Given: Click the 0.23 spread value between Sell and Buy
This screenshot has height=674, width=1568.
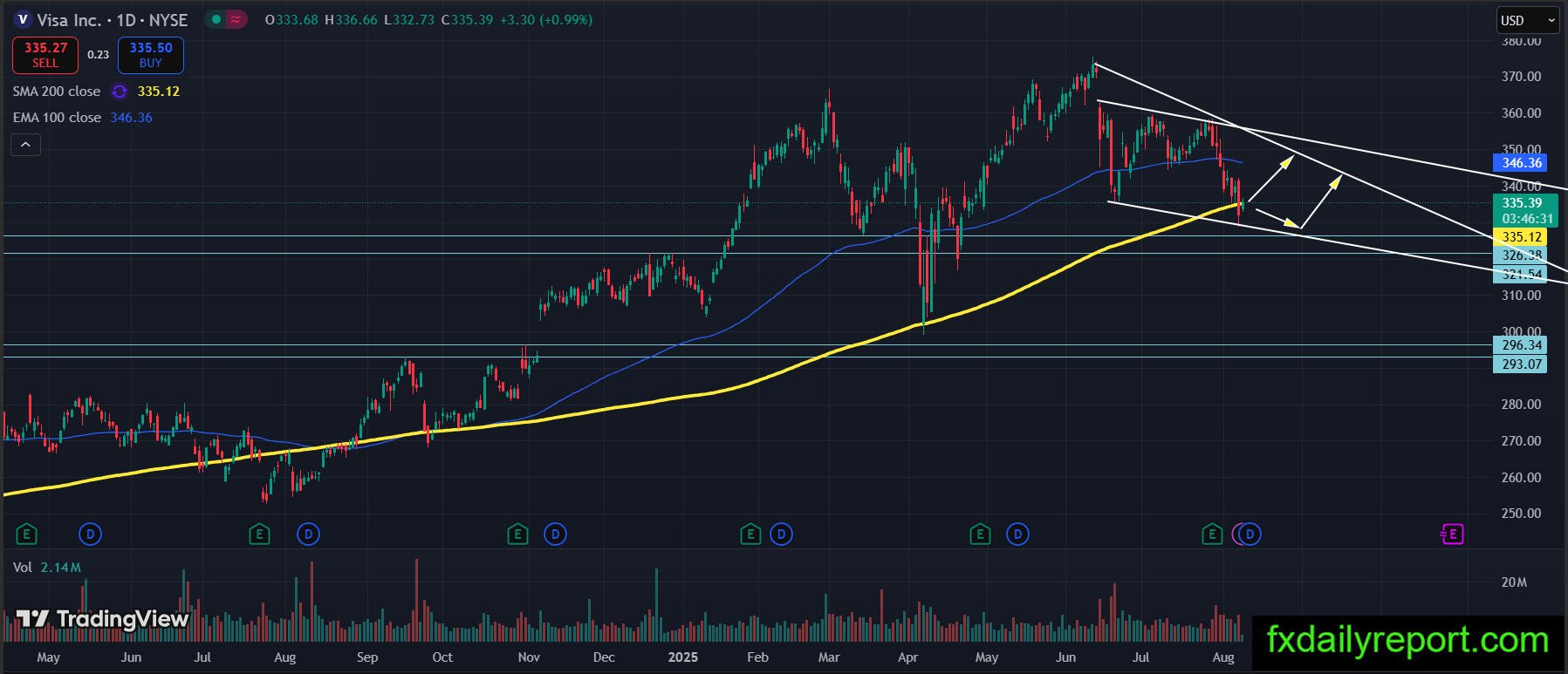Looking at the screenshot, I should (99, 54).
